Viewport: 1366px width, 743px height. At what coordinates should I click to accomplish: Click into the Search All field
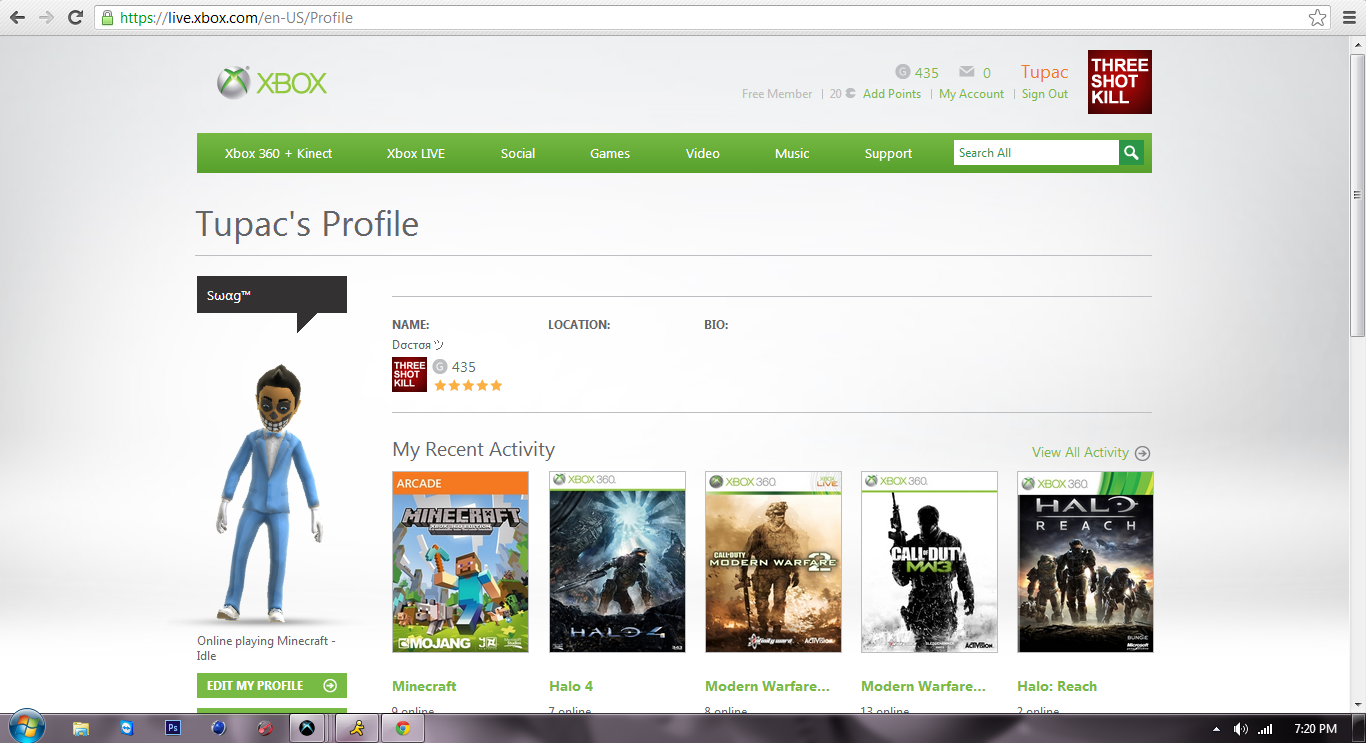[x=1036, y=153]
